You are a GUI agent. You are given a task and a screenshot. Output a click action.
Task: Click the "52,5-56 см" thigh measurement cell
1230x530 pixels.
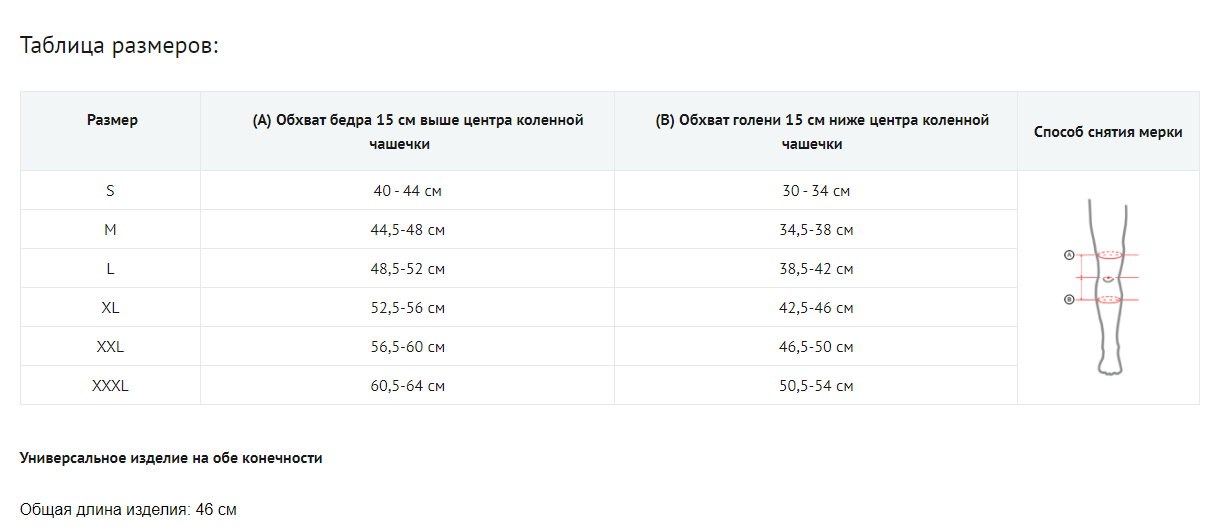tap(407, 308)
